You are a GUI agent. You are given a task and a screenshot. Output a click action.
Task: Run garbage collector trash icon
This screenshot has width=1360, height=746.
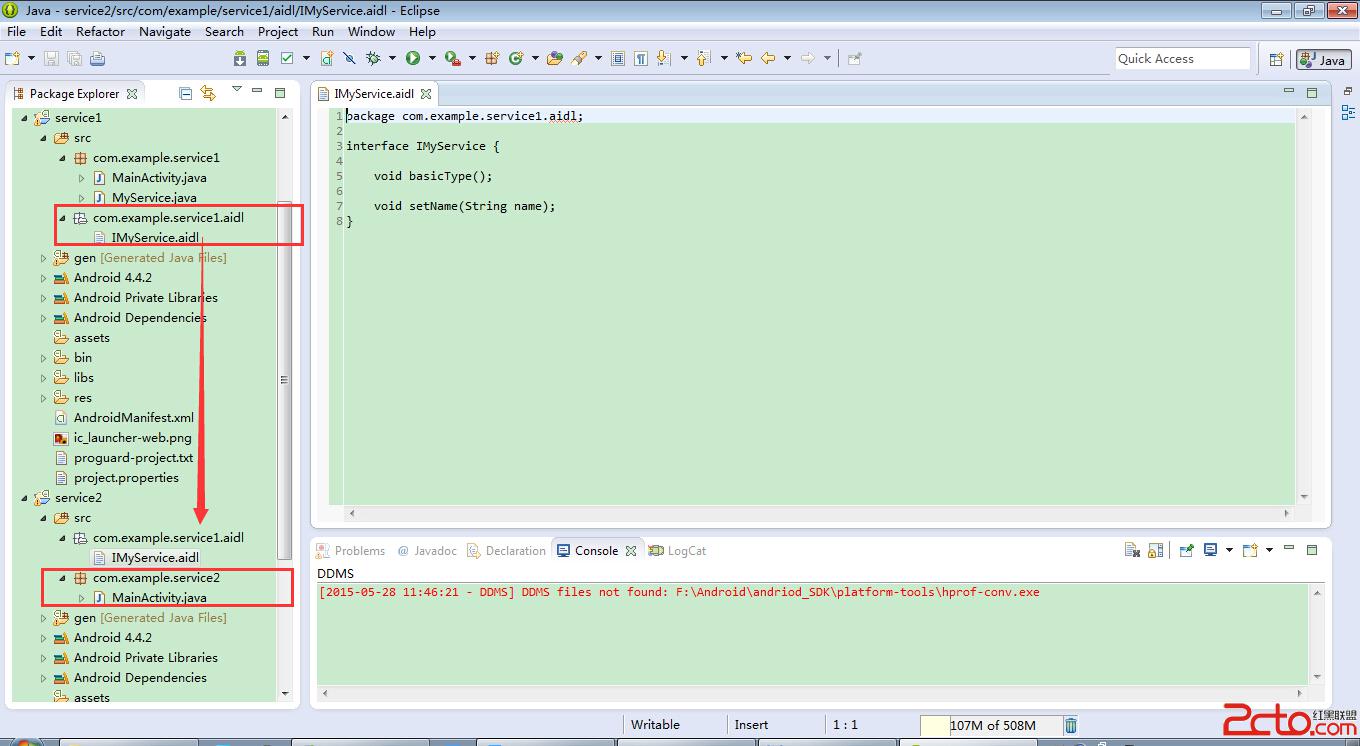(1071, 725)
